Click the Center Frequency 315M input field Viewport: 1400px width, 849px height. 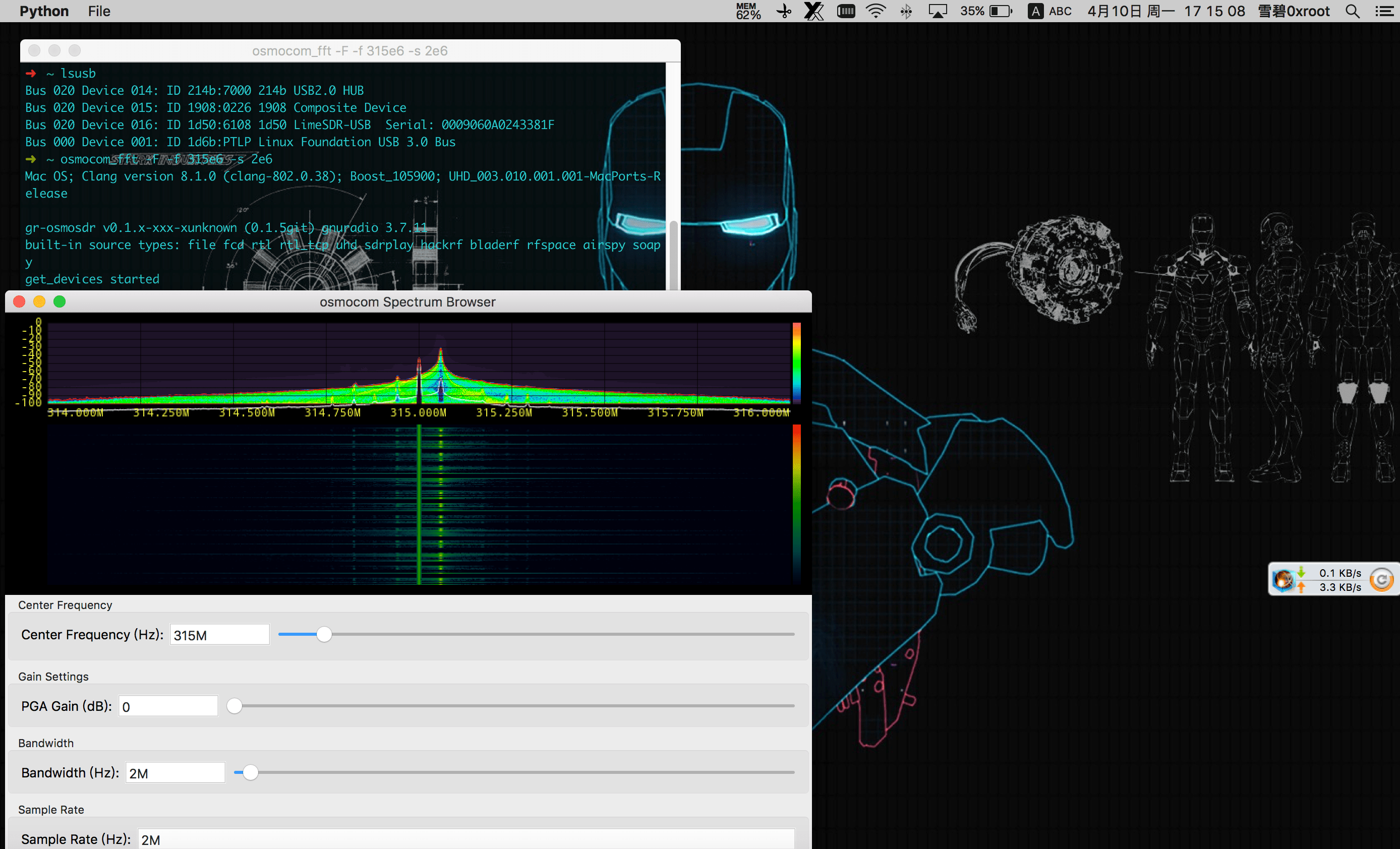pyautogui.click(x=219, y=635)
